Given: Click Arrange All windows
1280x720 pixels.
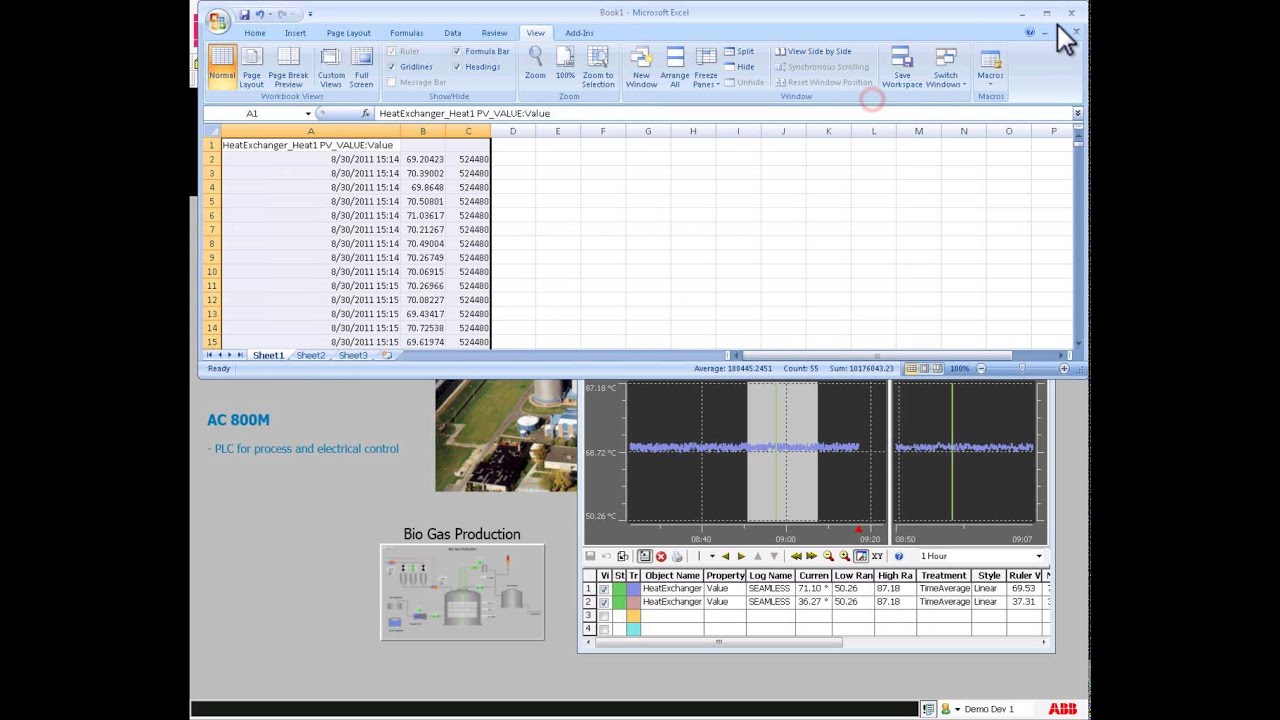Looking at the screenshot, I should click(x=675, y=68).
